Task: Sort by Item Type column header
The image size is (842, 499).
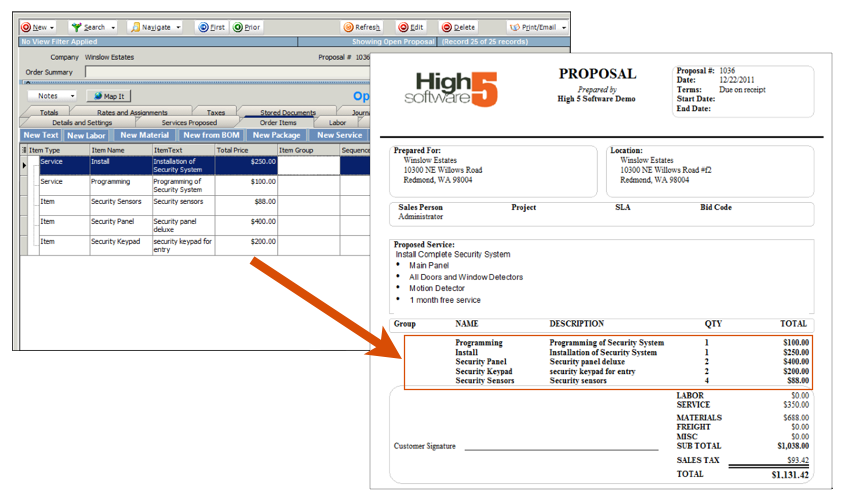Action: (x=59, y=150)
